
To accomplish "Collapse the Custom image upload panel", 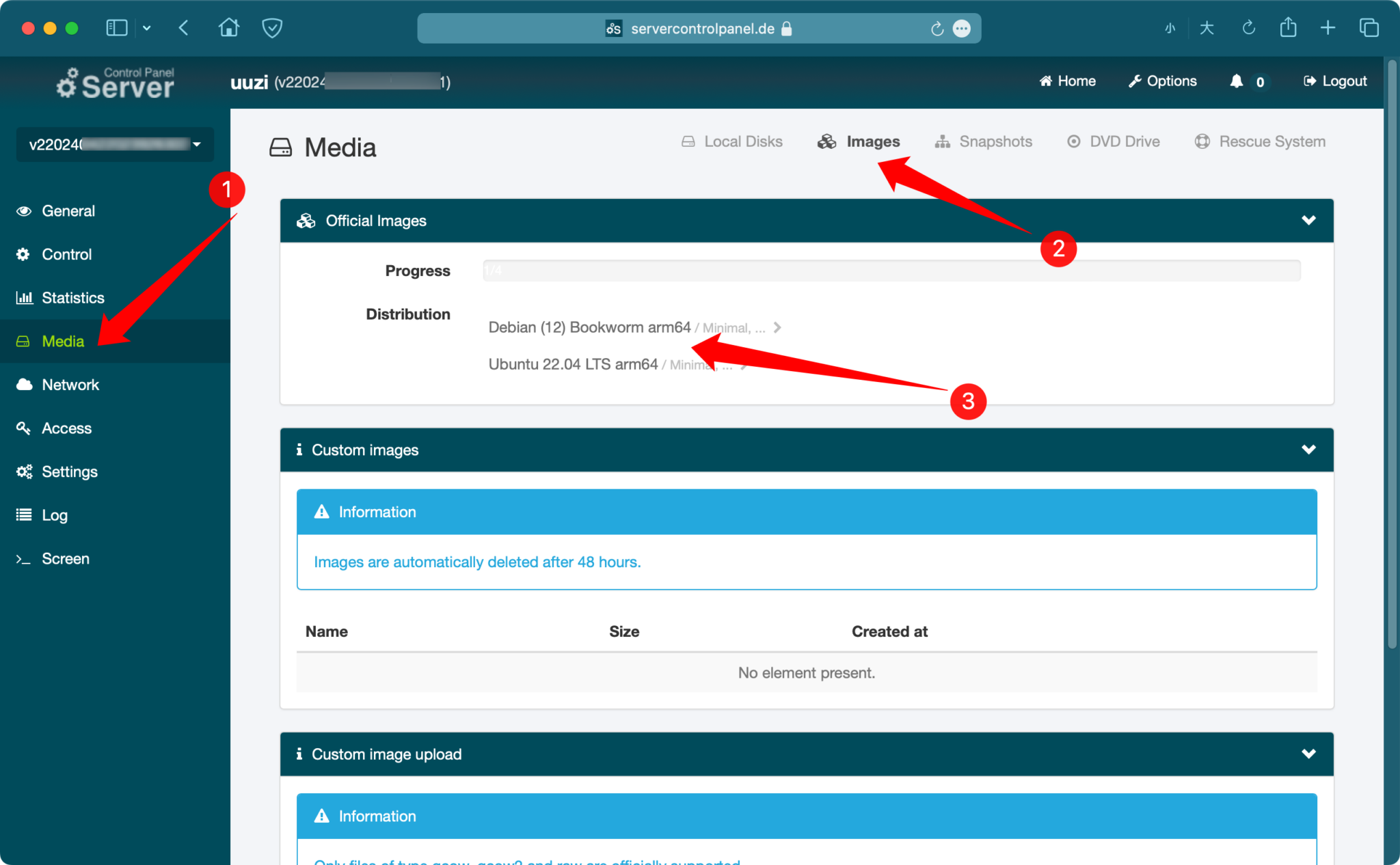I will tap(1308, 754).
